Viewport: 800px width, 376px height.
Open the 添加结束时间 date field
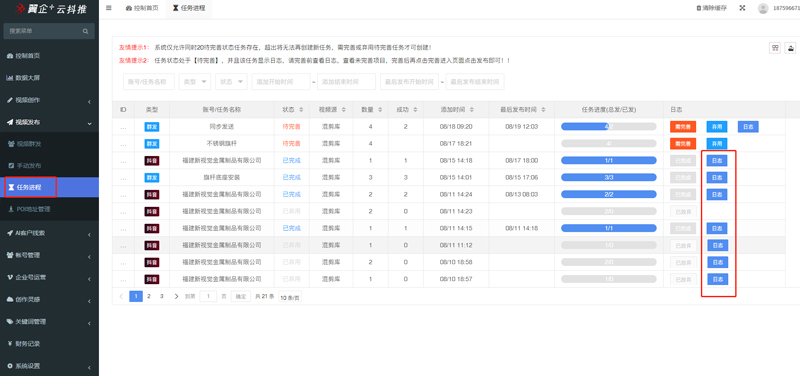pyautogui.click(x=346, y=82)
